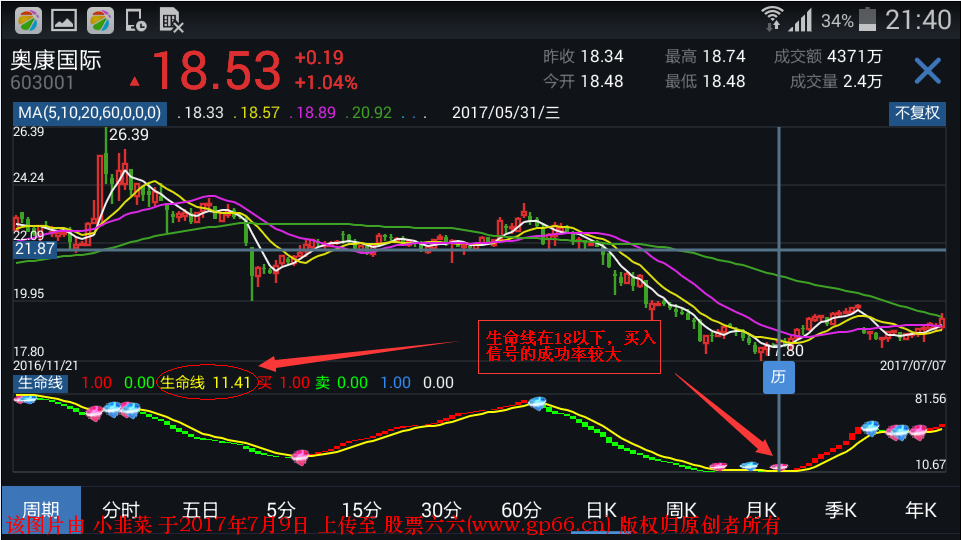Screen dimensions: 961x540
Task: Open the picture notification icon in status bar
Action: 64,19
